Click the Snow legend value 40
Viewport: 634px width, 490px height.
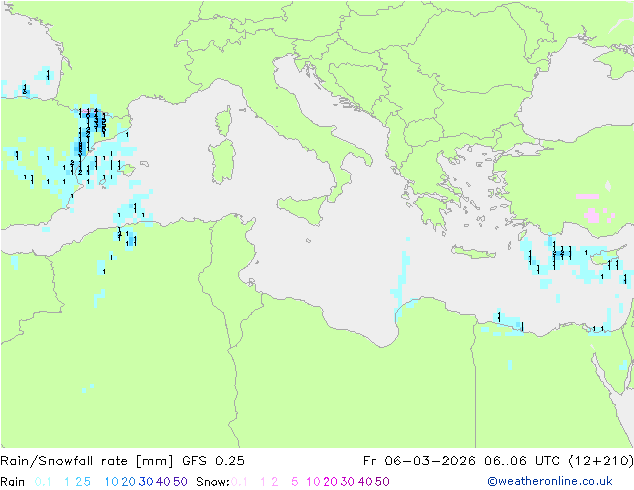(x=365, y=482)
